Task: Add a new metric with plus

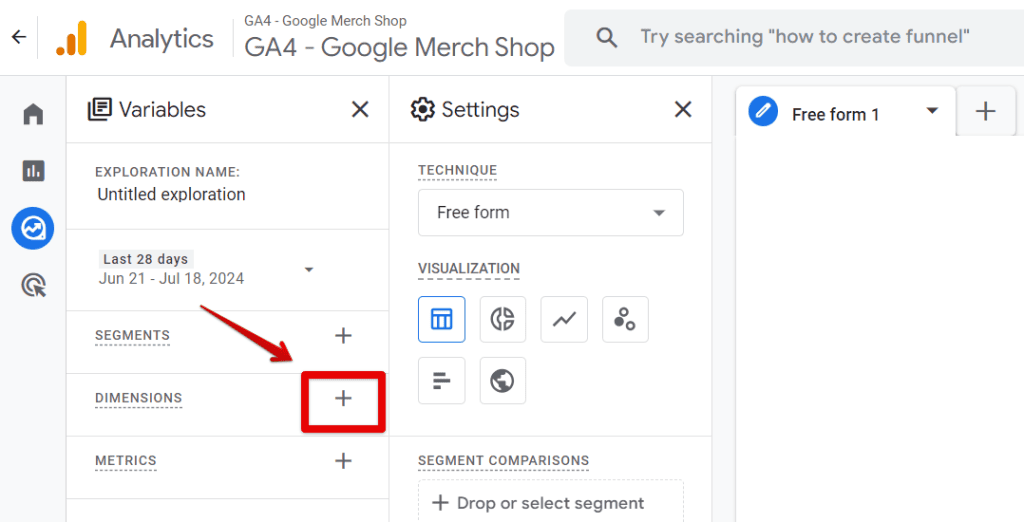Action: click(343, 461)
